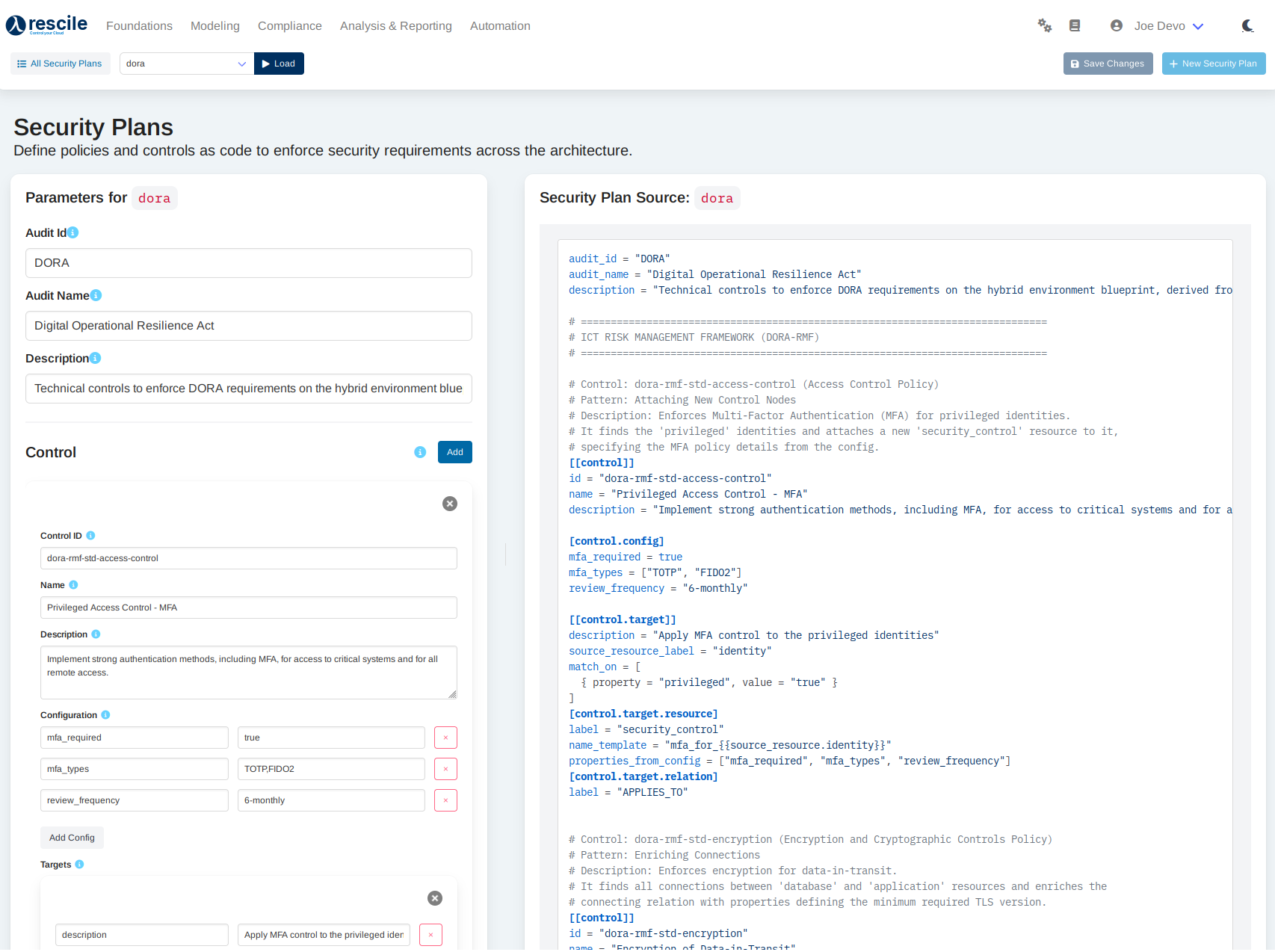Edit the Audit Name input field
This screenshot has height=952, width=1275.
(249, 326)
